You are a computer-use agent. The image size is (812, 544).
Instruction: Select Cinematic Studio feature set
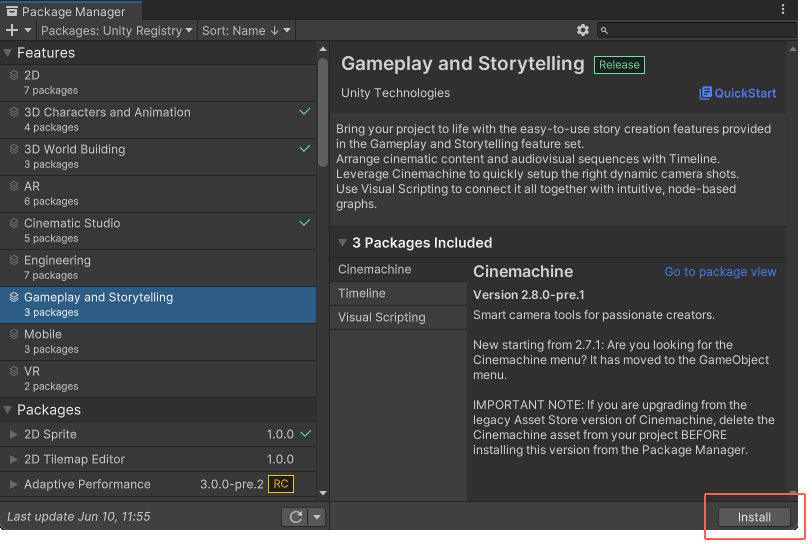tap(72, 223)
